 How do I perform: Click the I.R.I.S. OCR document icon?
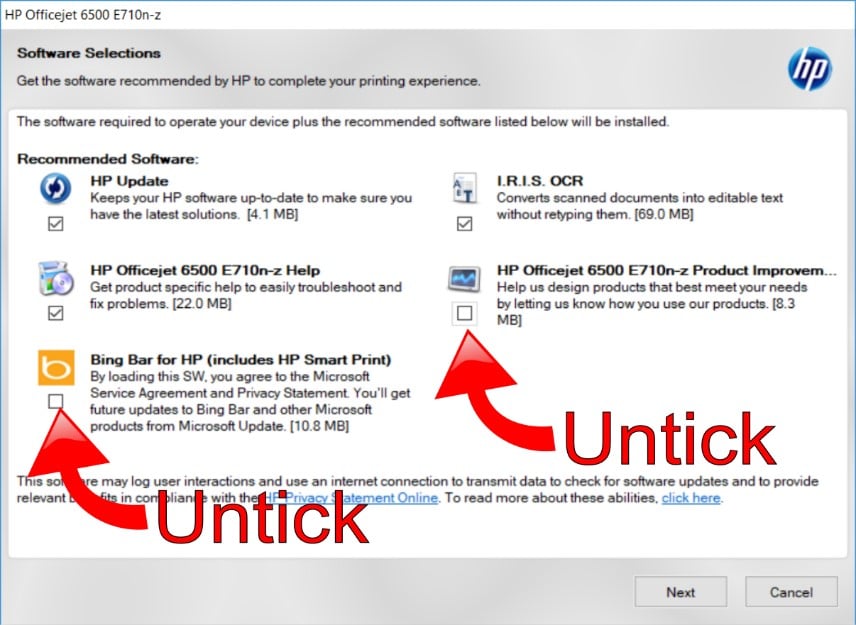pyautogui.click(x=465, y=188)
